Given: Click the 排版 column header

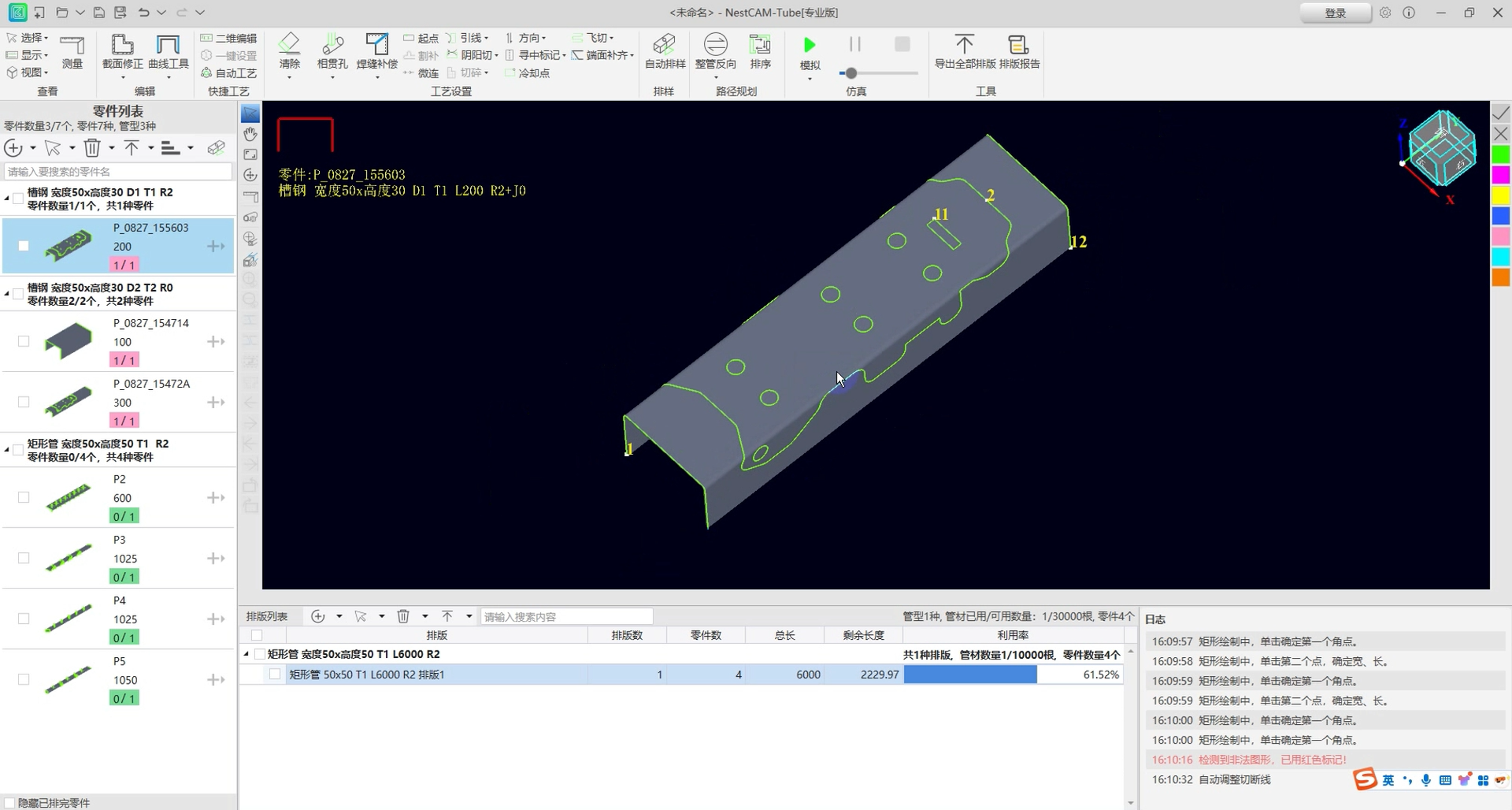Looking at the screenshot, I should pos(437,635).
